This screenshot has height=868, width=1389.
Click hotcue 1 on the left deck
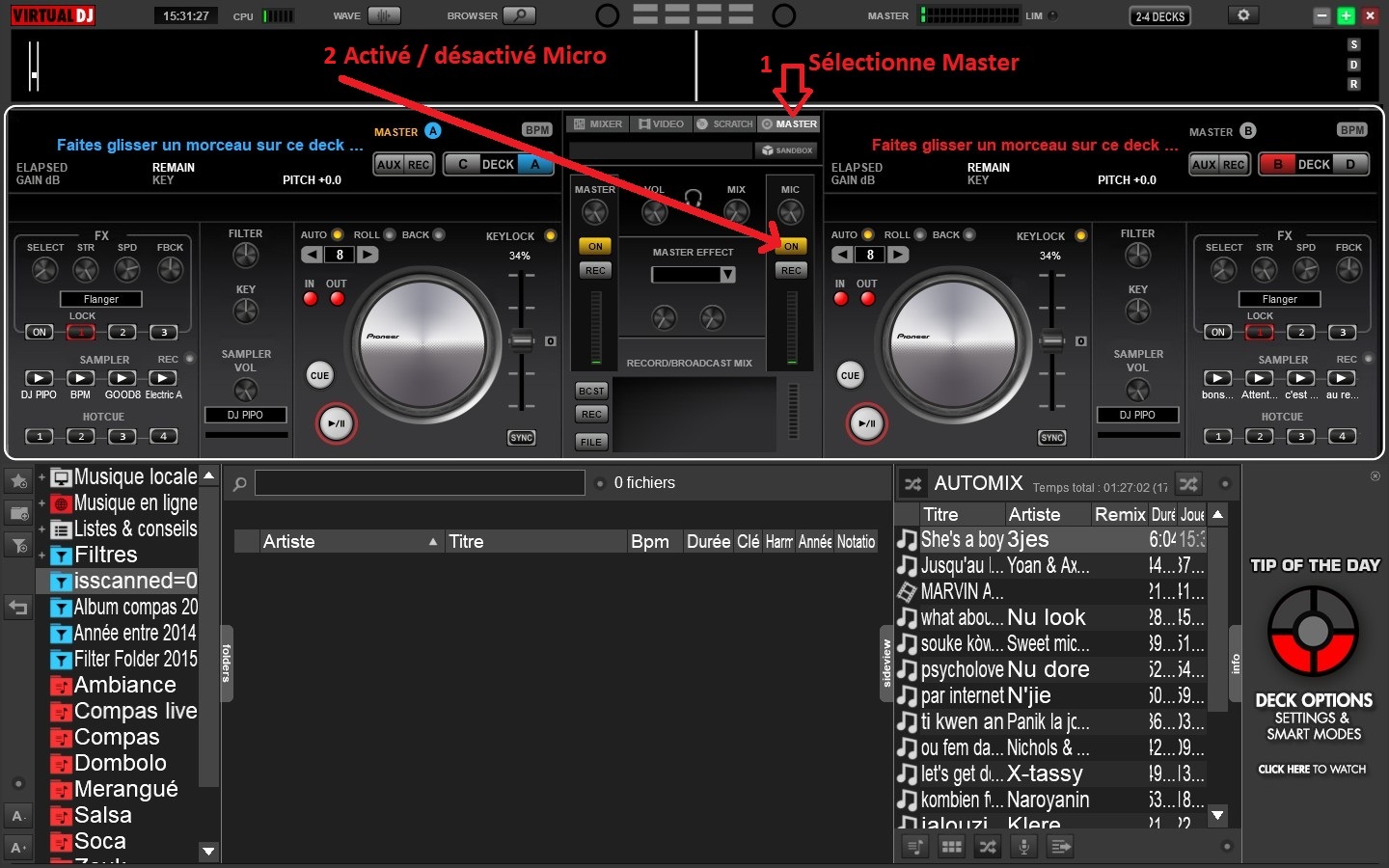tap(40, 436)
